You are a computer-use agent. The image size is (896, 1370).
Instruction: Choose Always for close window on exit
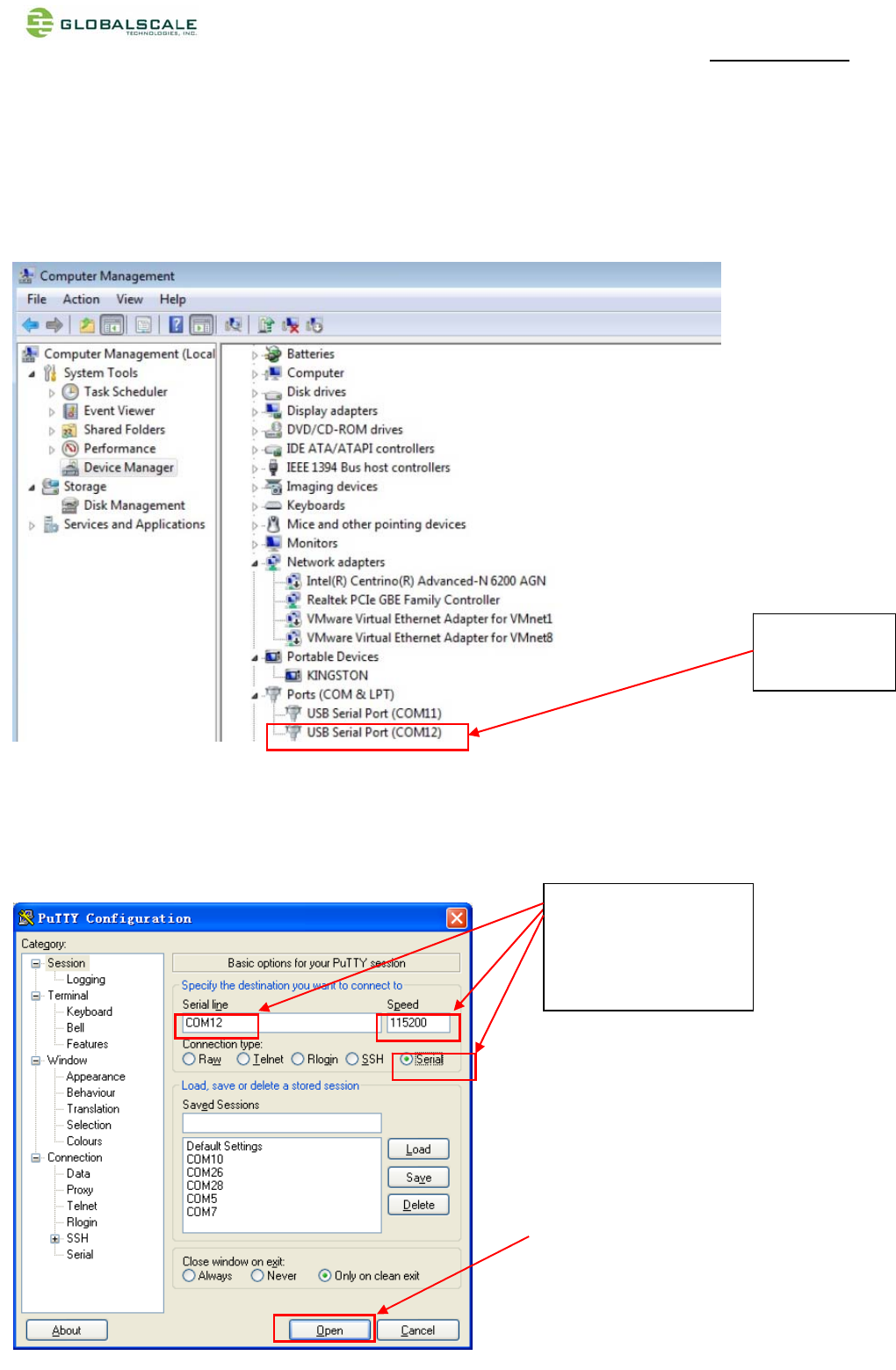[189, 1275]
